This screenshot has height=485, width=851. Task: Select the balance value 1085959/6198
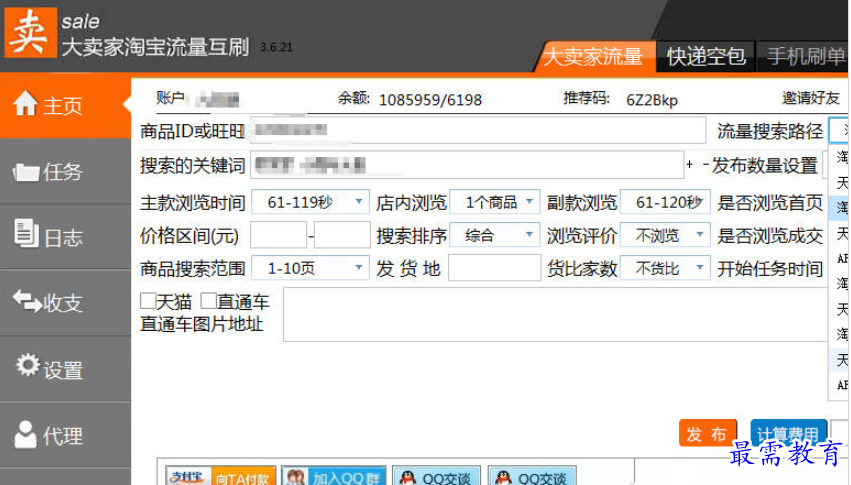pos(430,100)
